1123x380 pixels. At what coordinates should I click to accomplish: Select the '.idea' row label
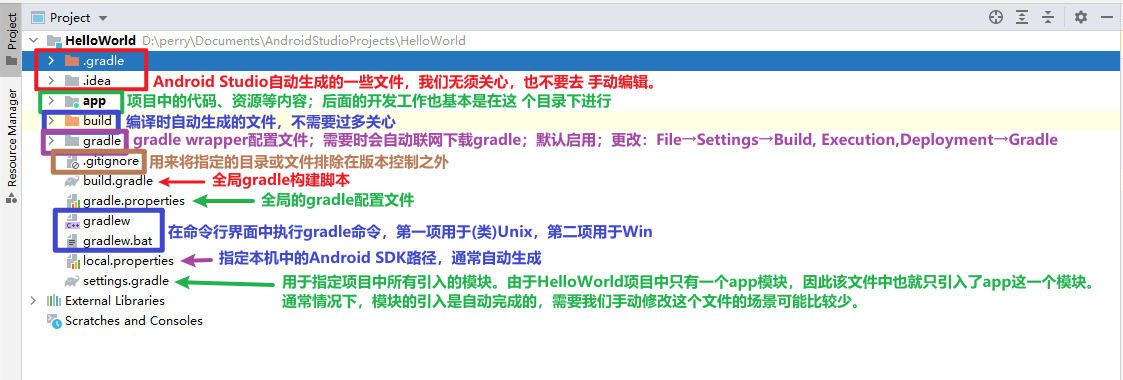pyautogui.click(x=97, y=81)
